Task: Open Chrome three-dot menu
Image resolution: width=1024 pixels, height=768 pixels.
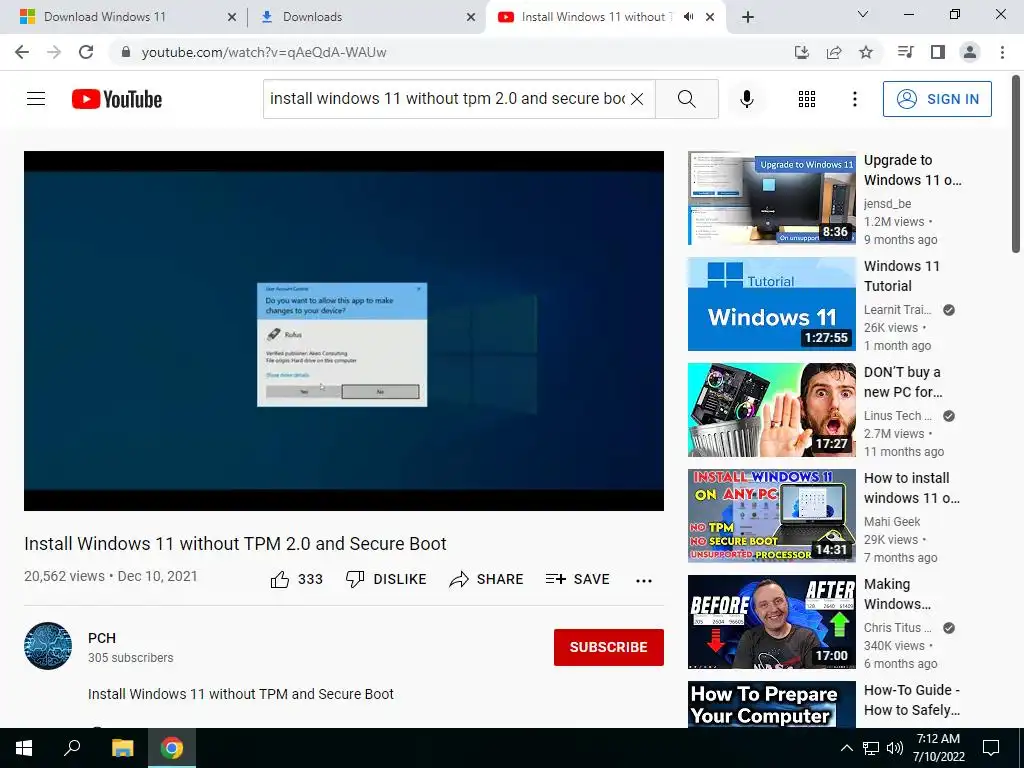Action: (x=1002, y=52)
